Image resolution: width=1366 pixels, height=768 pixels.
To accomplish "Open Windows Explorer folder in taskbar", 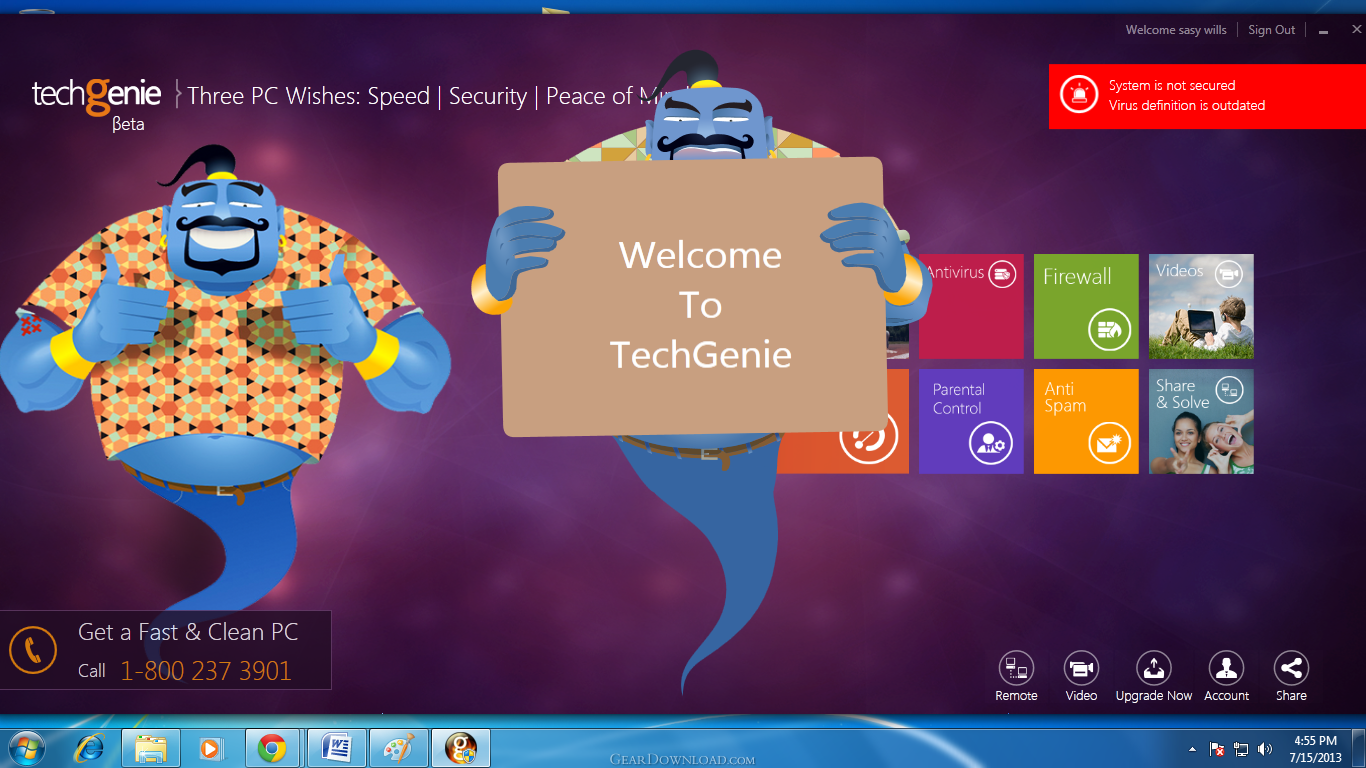I will point(151,748).
